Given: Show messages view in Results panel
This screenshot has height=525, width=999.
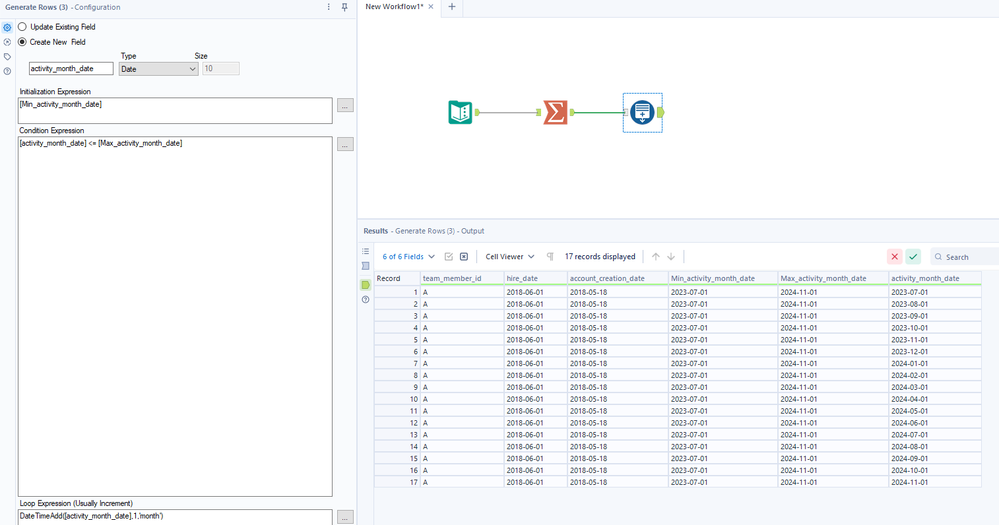Looking at the screenshot, I should point(366,251).
